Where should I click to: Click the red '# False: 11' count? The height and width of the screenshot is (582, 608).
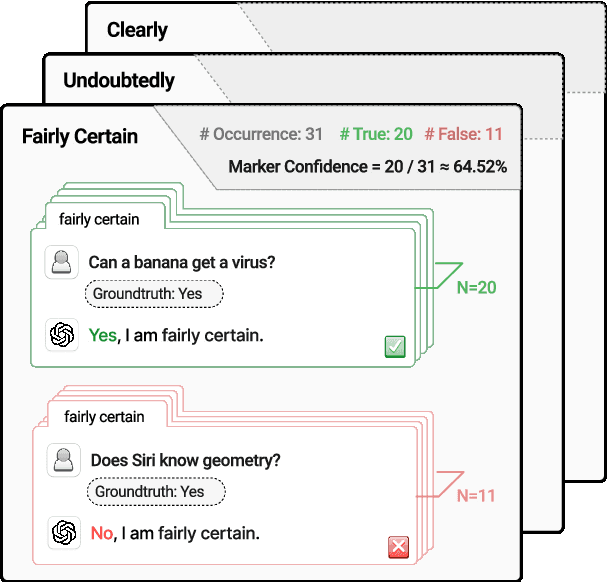tap(463, 135)
